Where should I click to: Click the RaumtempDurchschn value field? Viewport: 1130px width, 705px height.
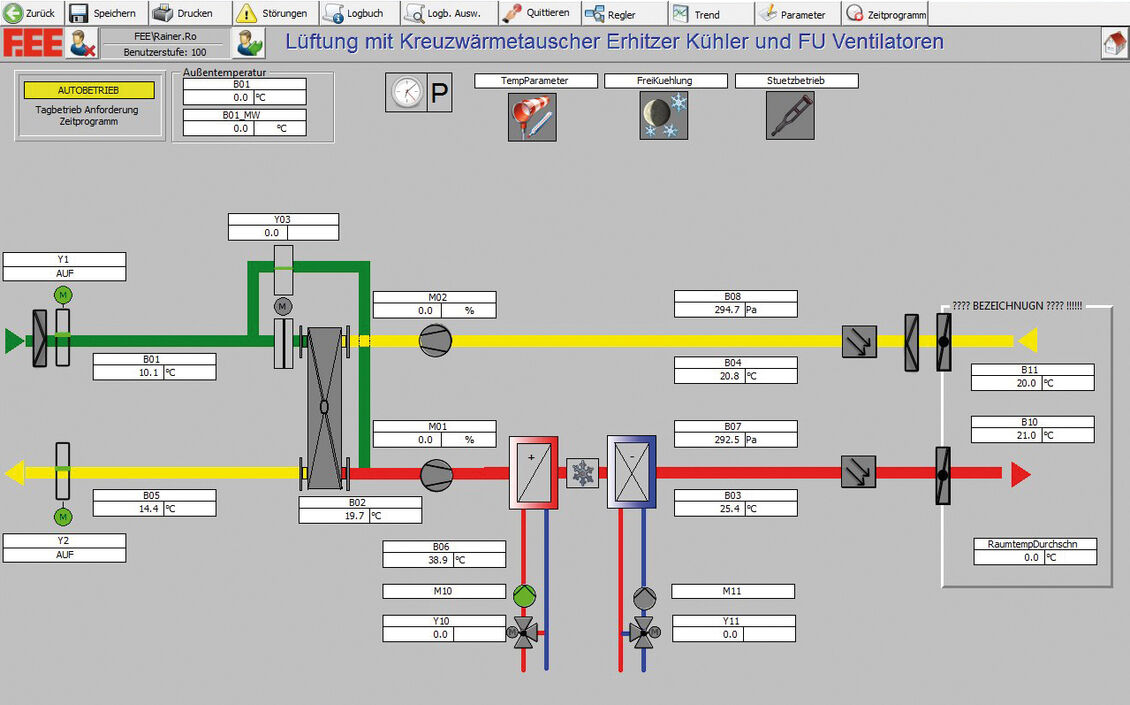pyautogui.click(x=1036, y=558)
